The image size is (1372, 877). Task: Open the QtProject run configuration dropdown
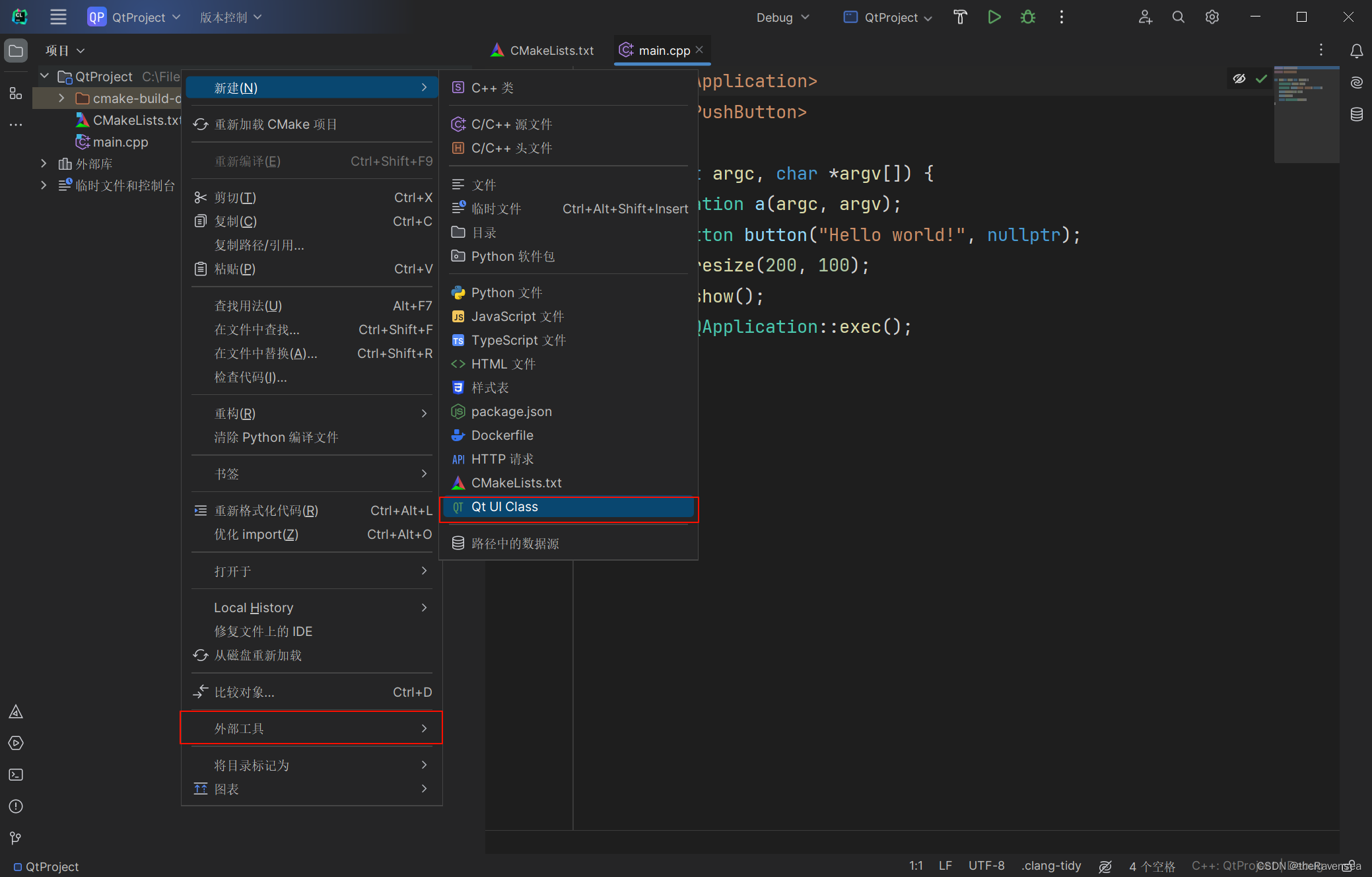(x=888, y=17)
